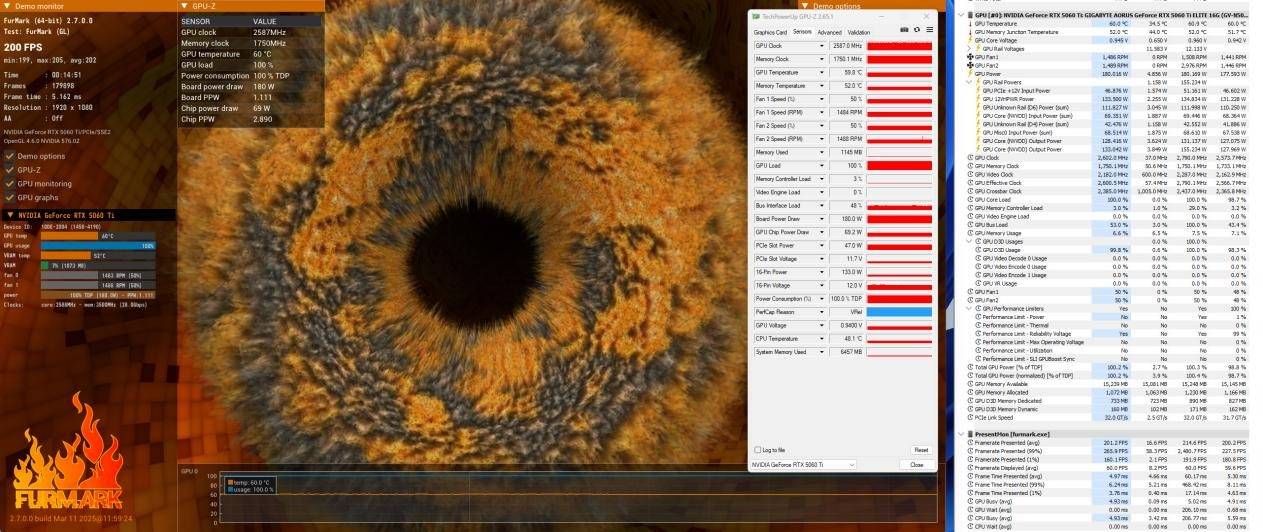The height and width of the screenshot is (532, 1263).
Task: Take a GPU-Z screenshot with the camera icon
Action: coord(904,31)
